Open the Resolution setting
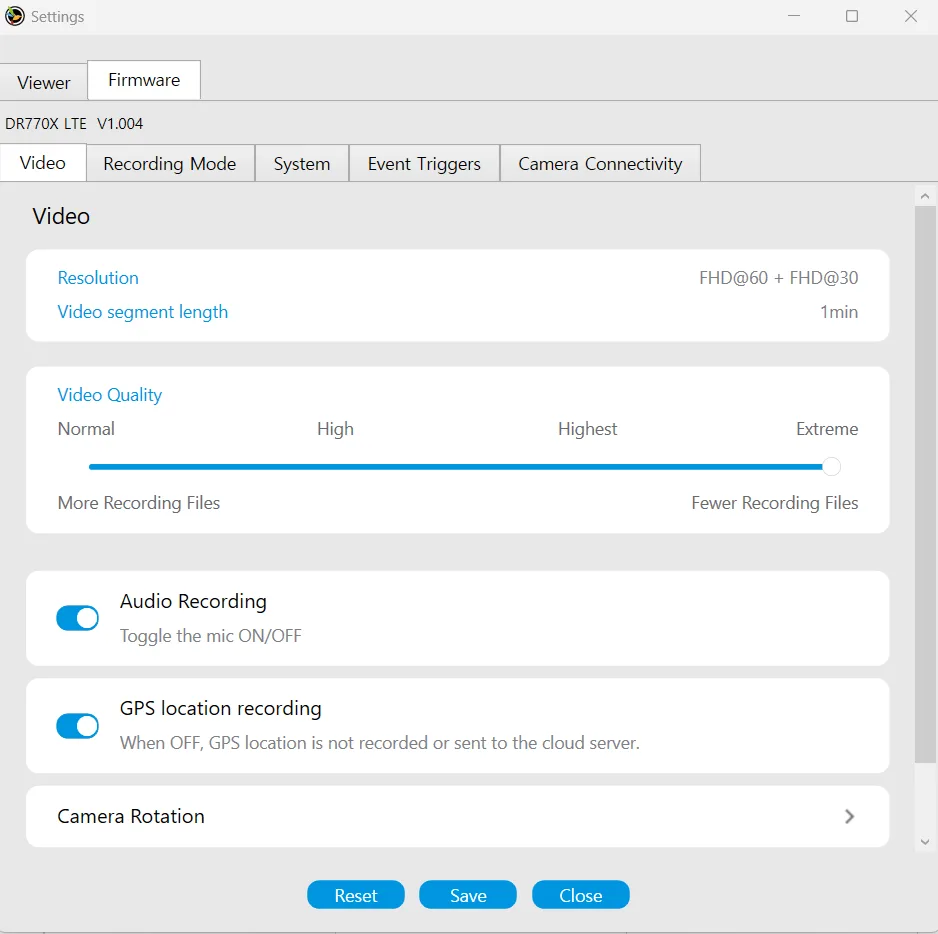Image resolution: width=938 pixels, height=934 pixels. pos(98,278)
